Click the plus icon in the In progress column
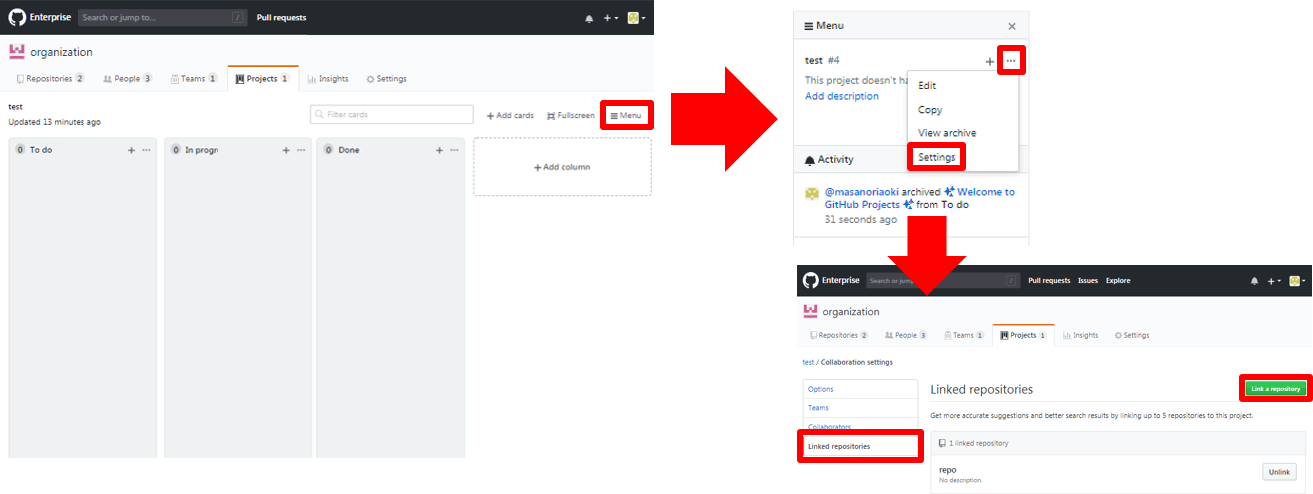The image size is (1313, 494). [x=286, y=150]
